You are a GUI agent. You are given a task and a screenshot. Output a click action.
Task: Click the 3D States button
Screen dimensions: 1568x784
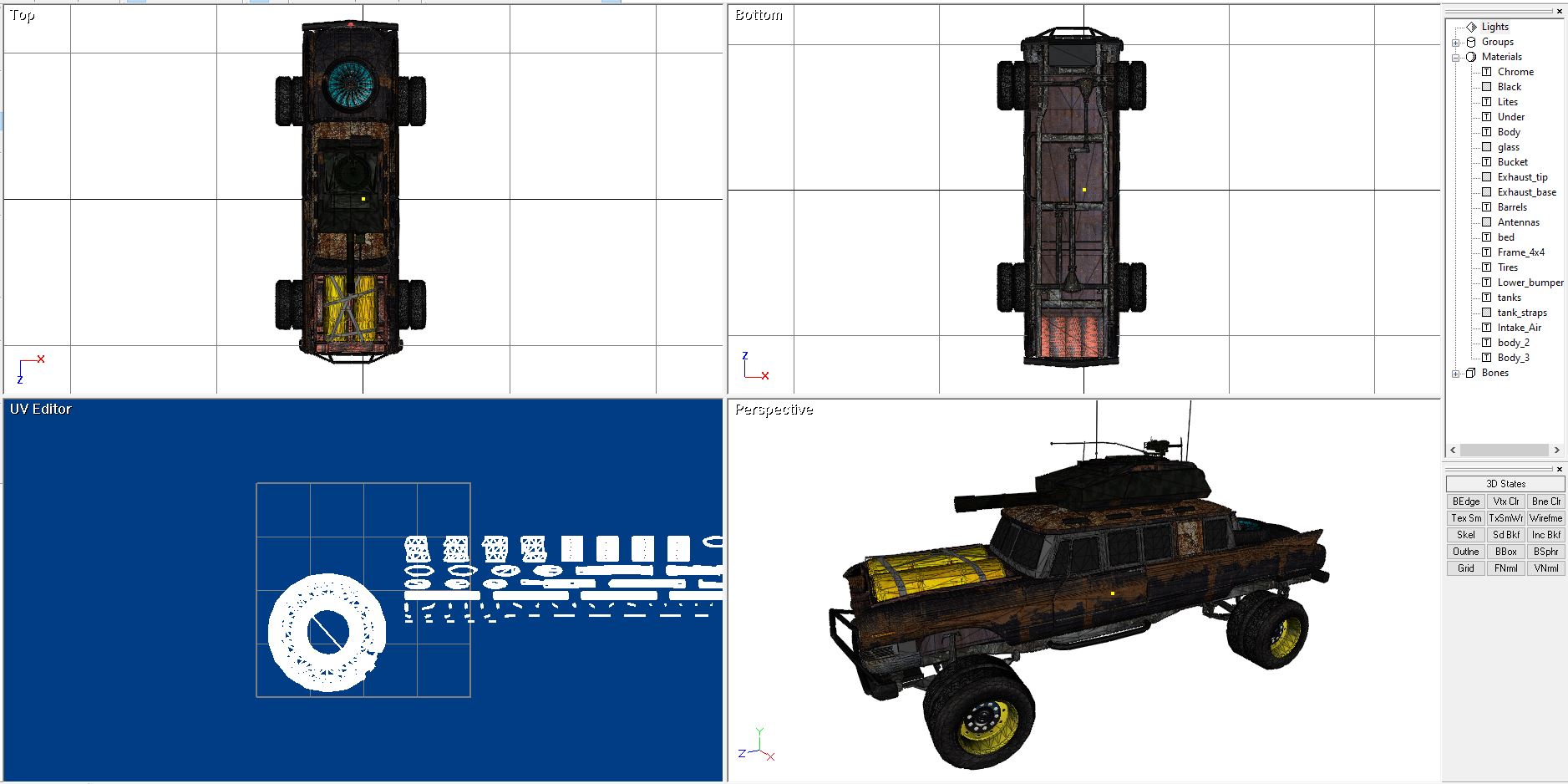click(1505, 484)
